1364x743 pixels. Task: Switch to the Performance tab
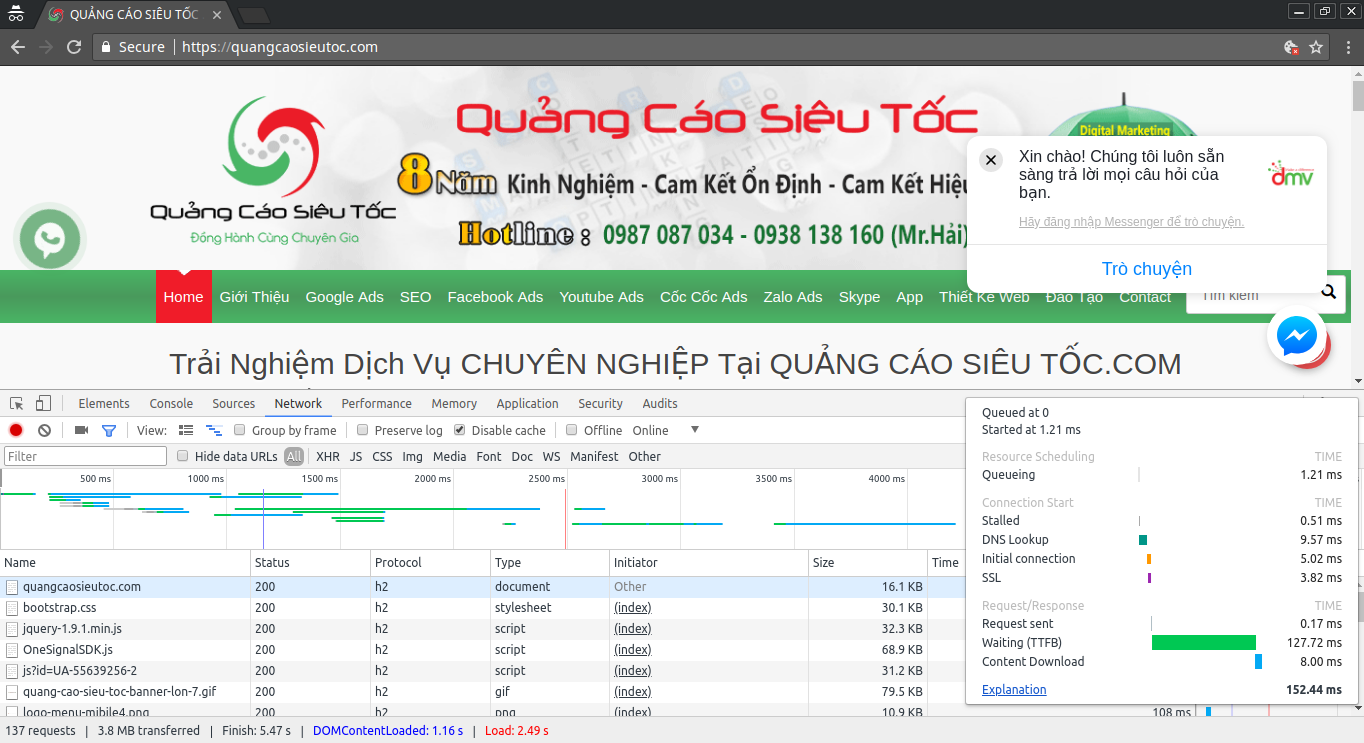tap(377, 404)
